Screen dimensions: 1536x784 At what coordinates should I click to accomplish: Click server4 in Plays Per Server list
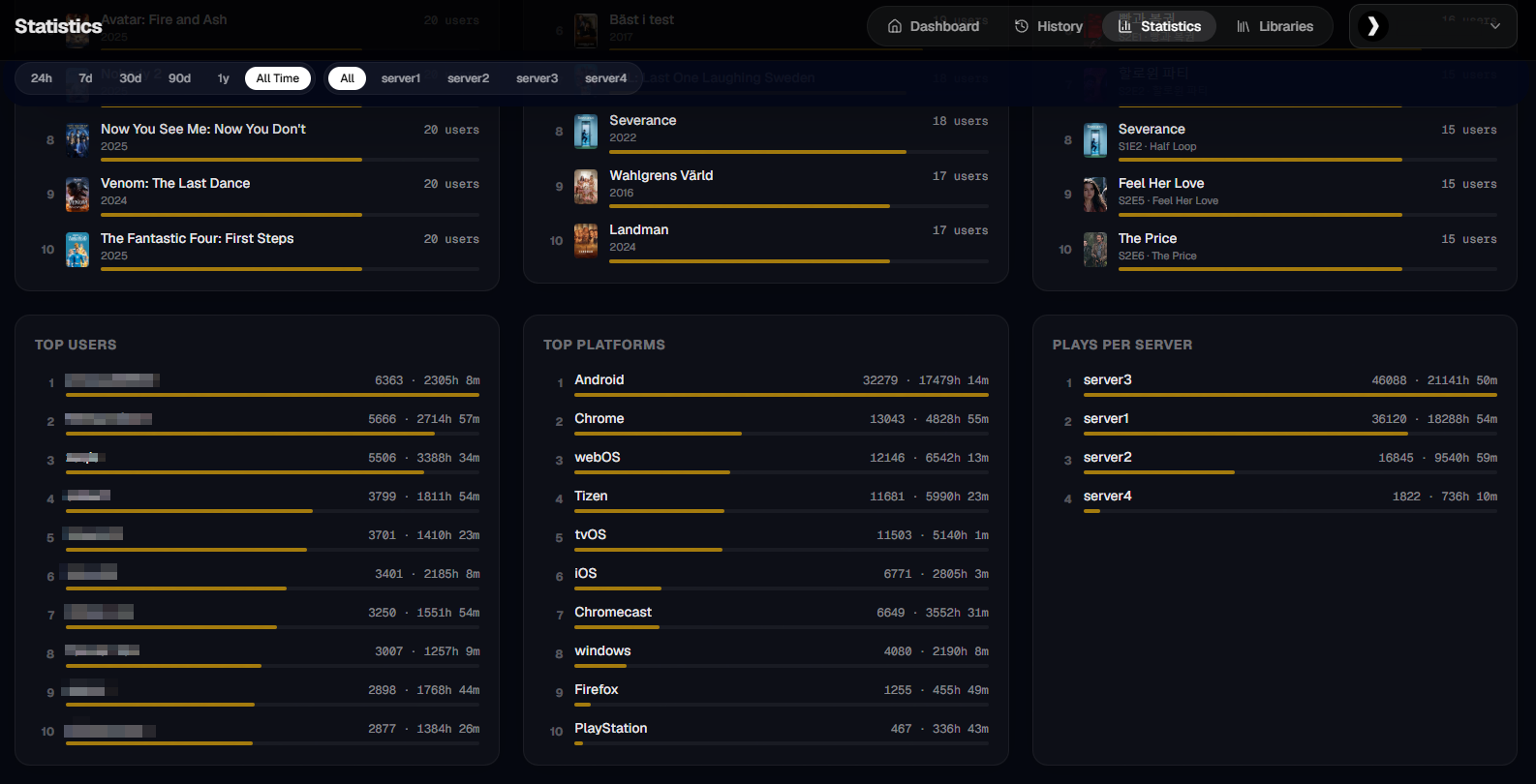[x=1275, y=499]
